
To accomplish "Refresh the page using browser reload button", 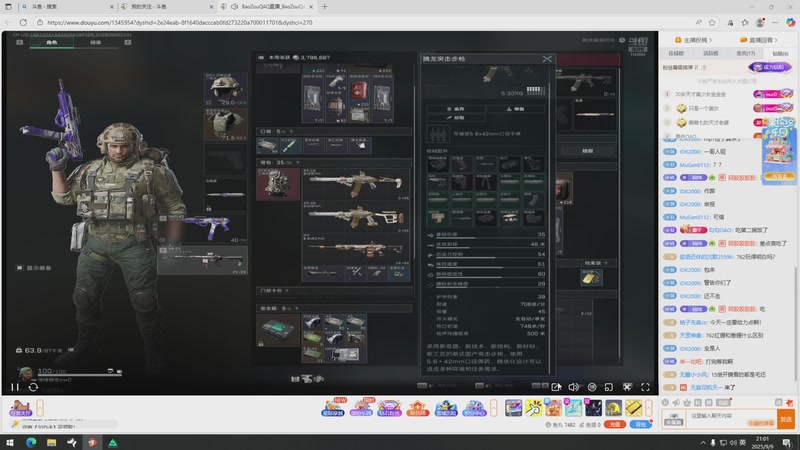I will [x=23, y=22].
